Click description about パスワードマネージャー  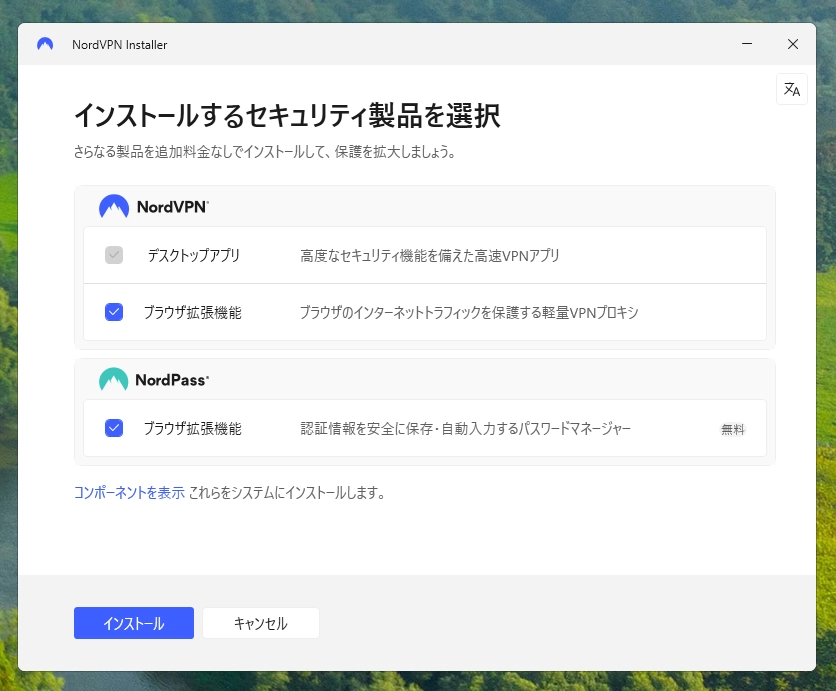pos(465,429)
